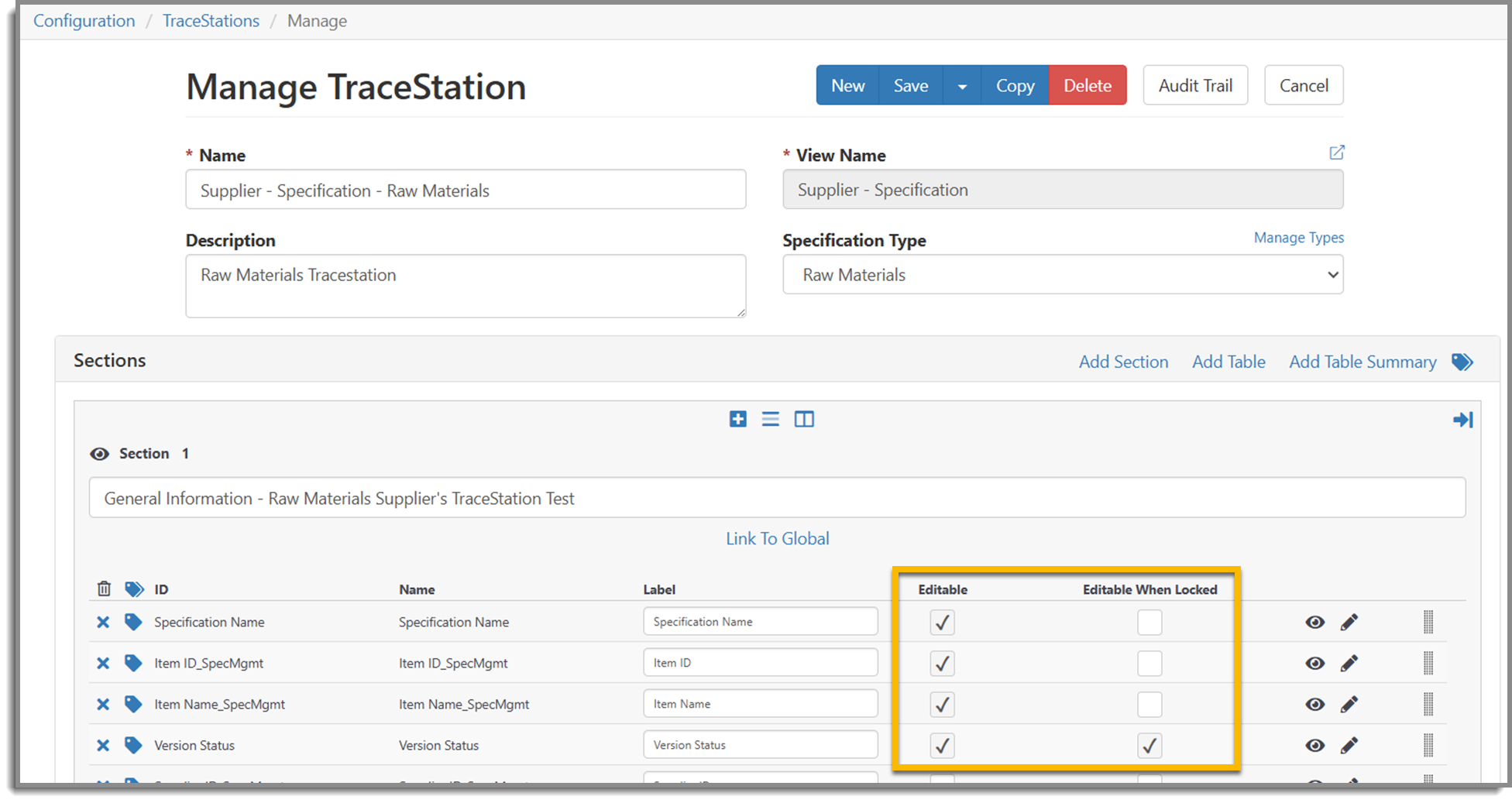This screenshot has height=803, width=1512.
Task: Click the Name input field
Action: click(466, 190)
